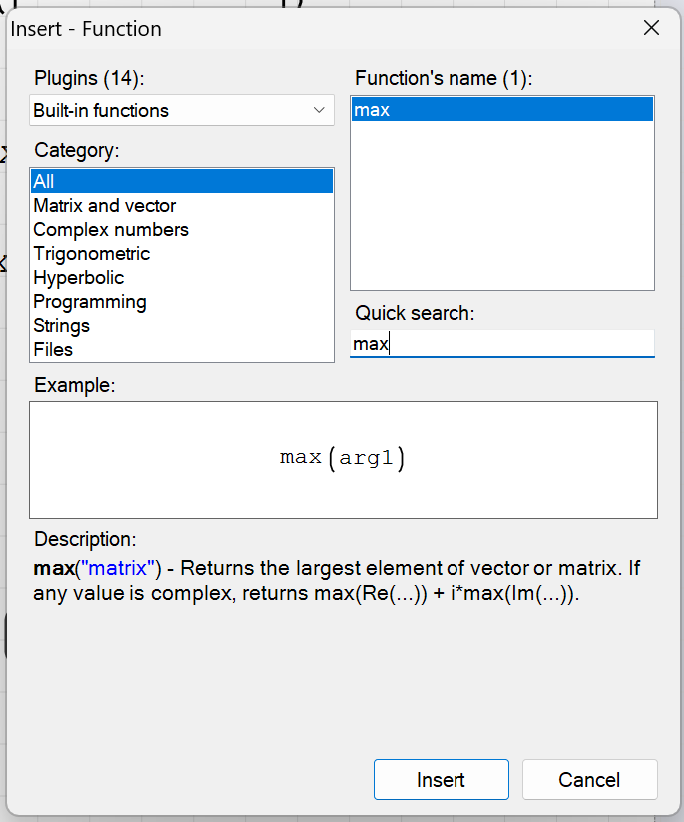Open the Plugins 'Built-in functions' dropdown
This screenshot has height=822, width=684.
pos(181,110)
